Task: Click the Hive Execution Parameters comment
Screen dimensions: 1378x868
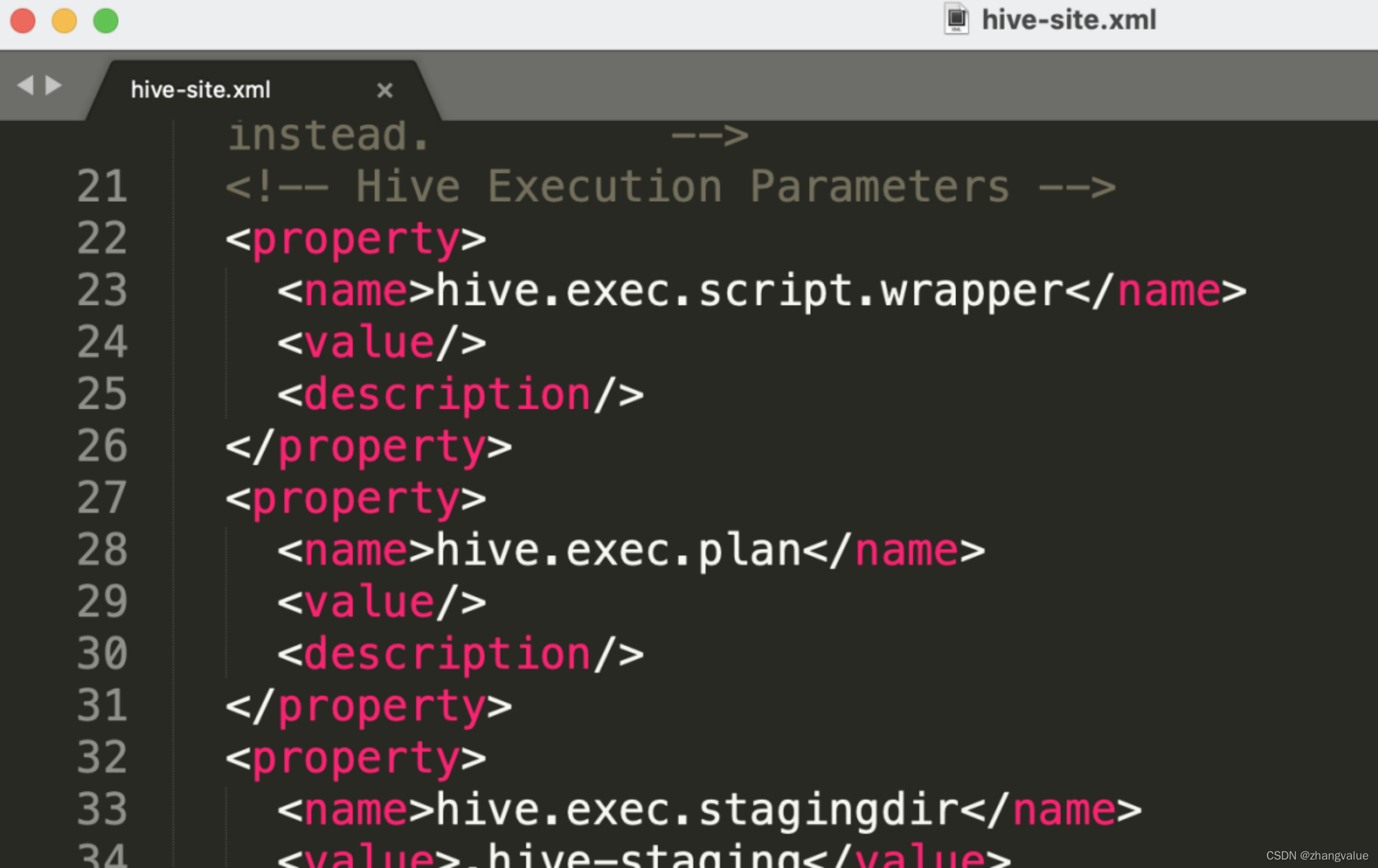Action: click(x=670, y=187)
